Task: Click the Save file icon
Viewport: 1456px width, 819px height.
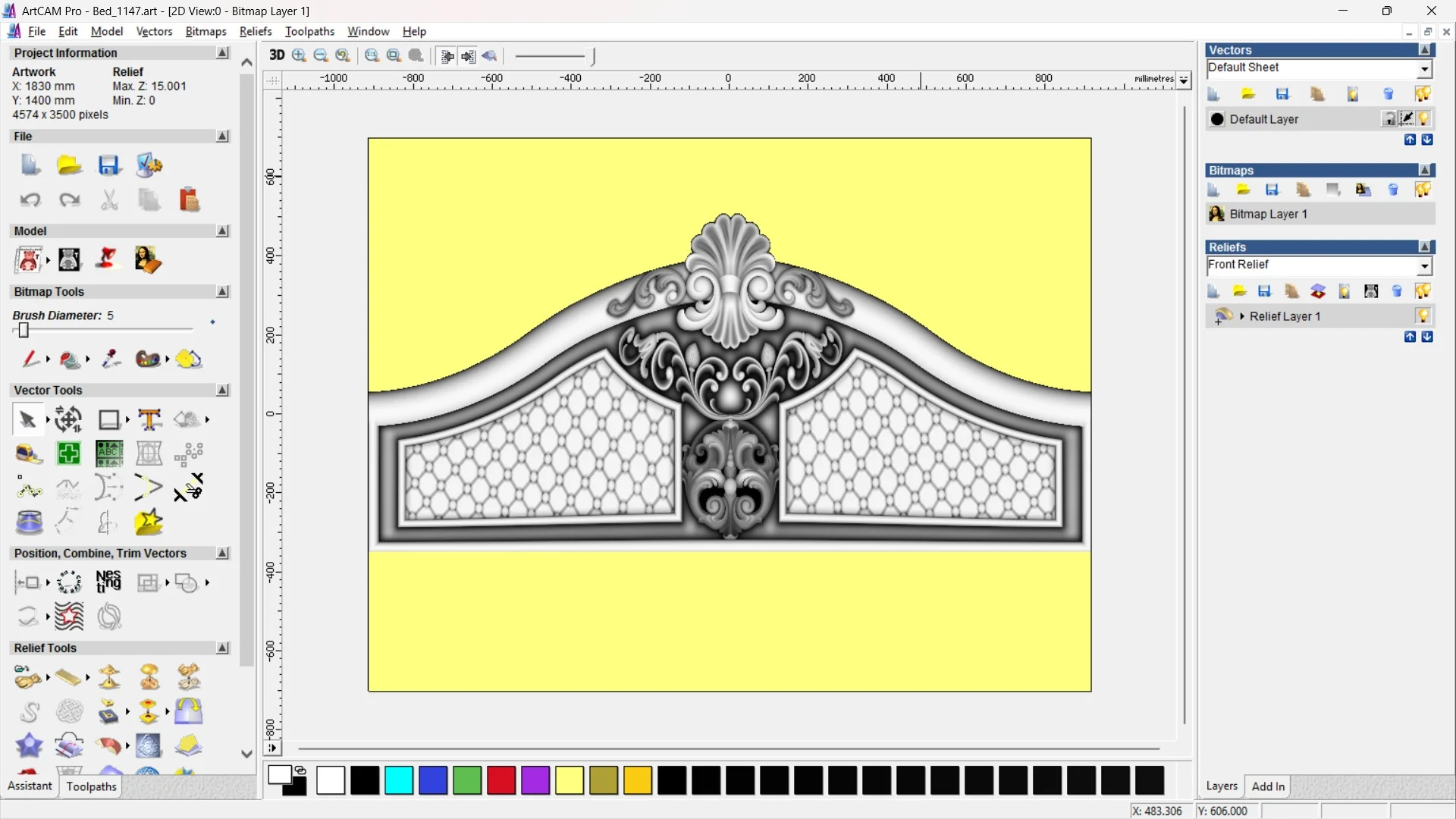Action: 109,165
